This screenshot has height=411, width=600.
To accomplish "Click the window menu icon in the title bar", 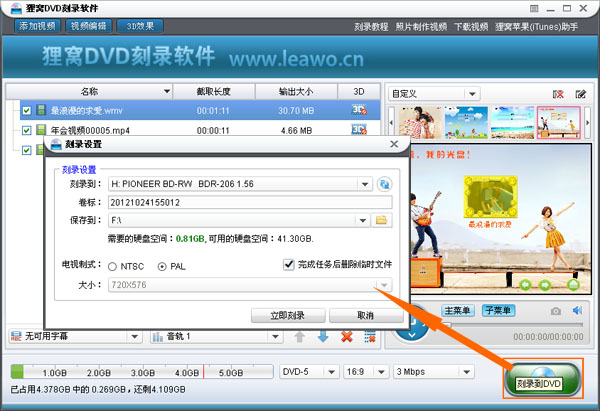I will click(534, 8).
